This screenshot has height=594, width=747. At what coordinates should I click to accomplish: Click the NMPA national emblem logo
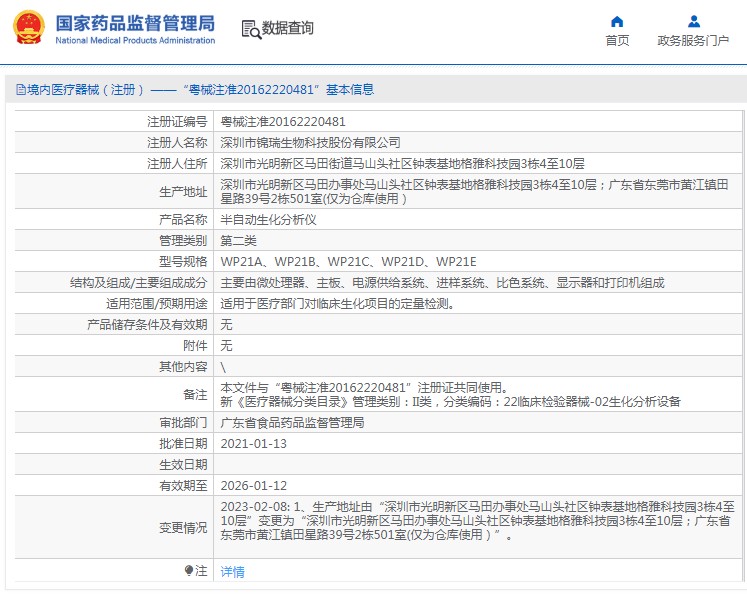pos(28,28)
